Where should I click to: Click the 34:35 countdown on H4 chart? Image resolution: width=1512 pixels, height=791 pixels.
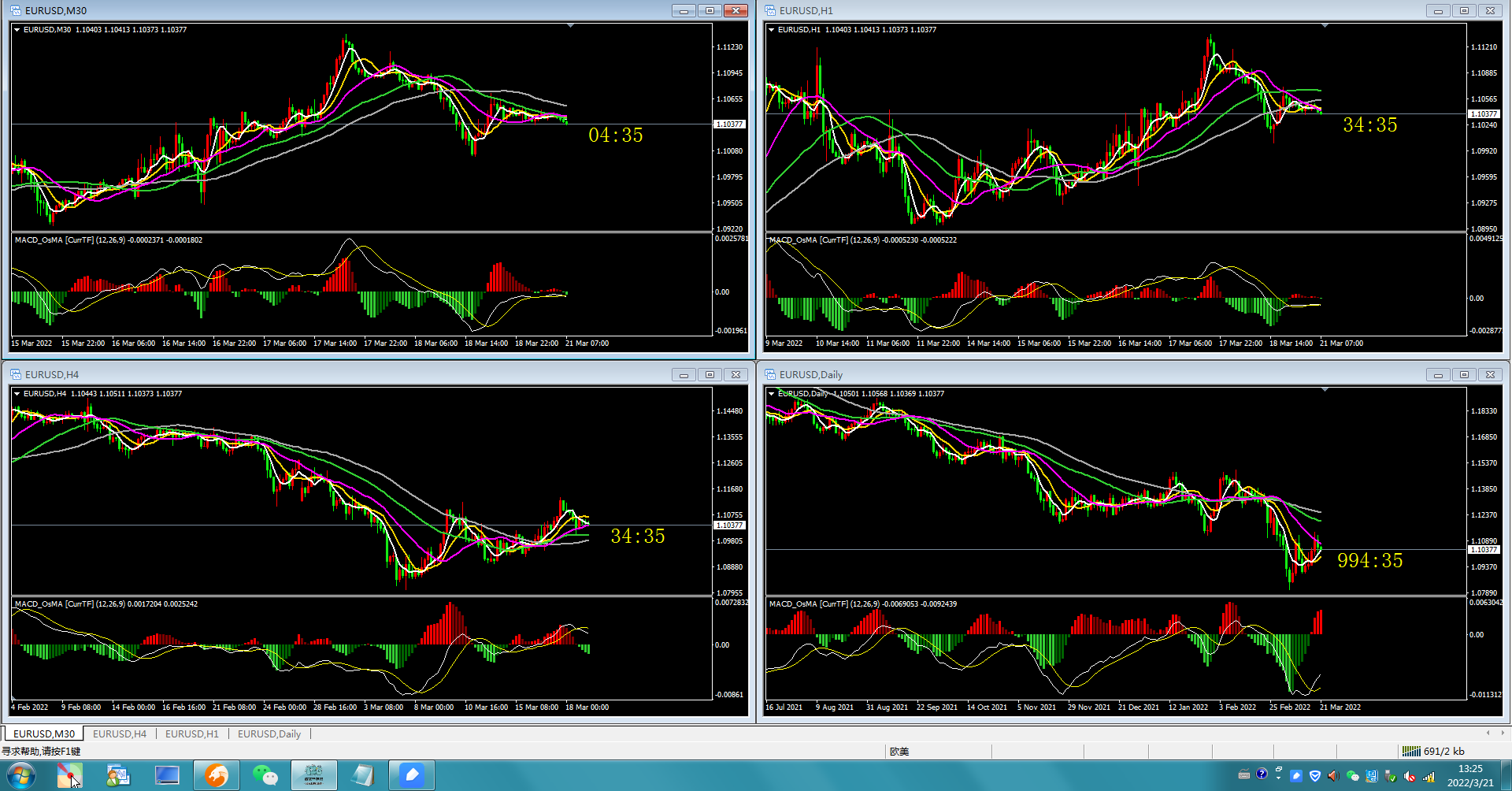coord(638,537)
